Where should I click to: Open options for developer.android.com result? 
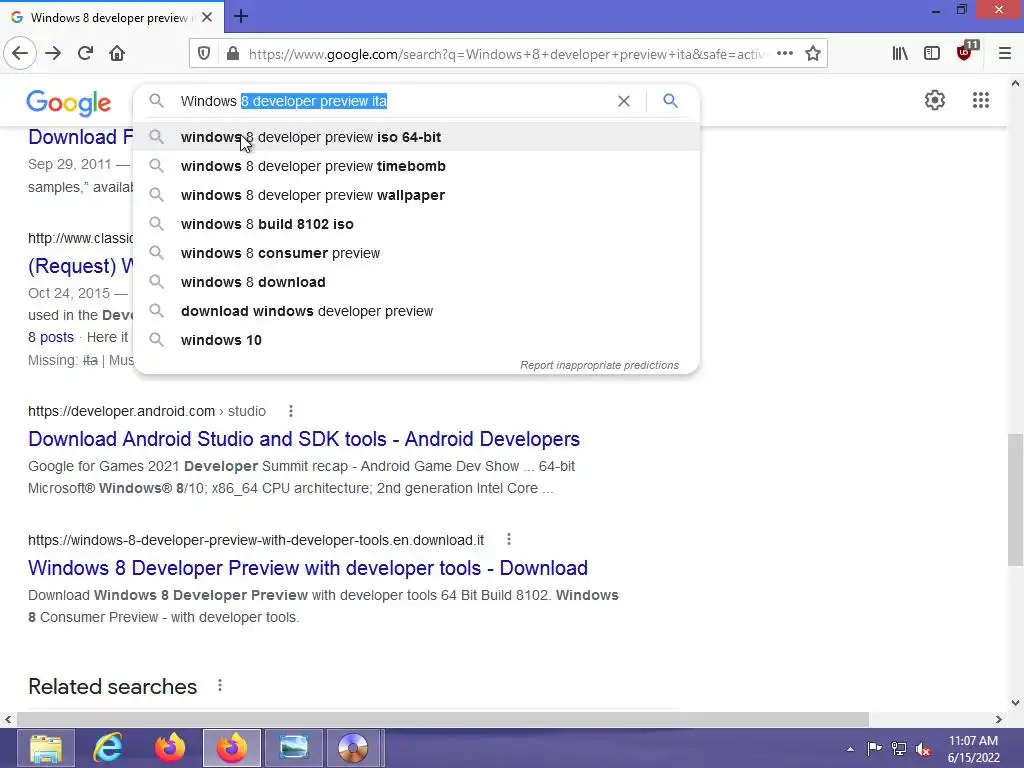coord(291,411)
